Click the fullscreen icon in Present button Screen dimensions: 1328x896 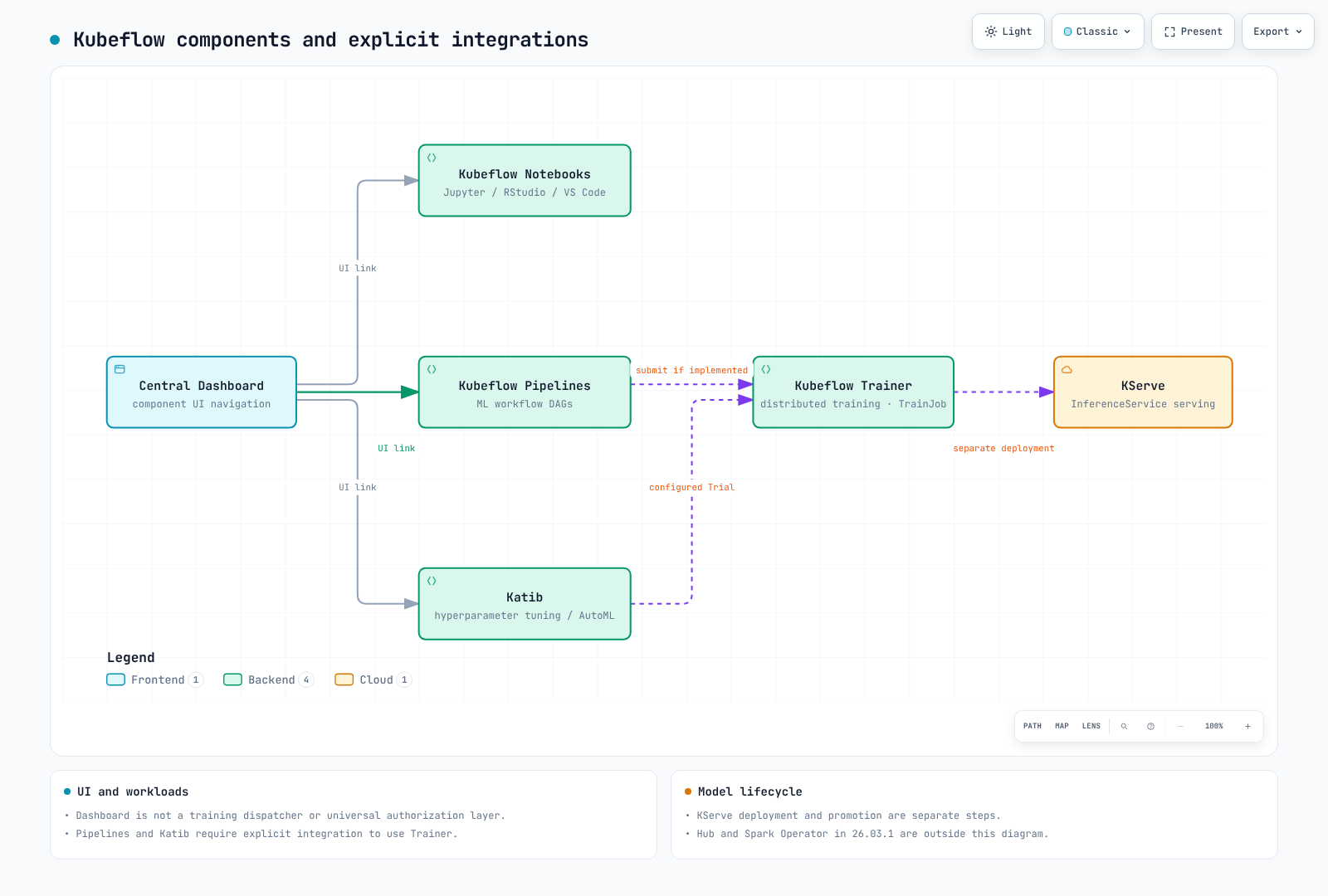1169,32
